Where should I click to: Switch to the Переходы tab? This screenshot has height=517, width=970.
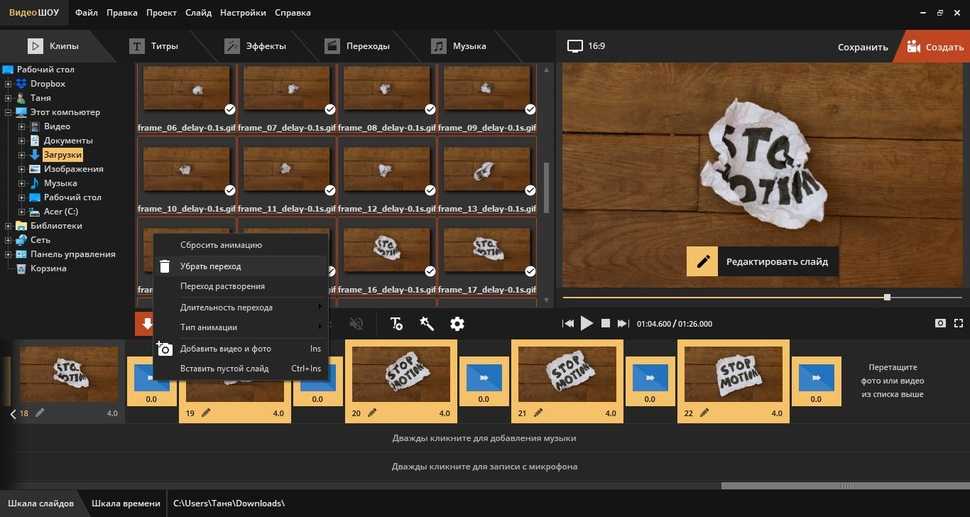358,46
